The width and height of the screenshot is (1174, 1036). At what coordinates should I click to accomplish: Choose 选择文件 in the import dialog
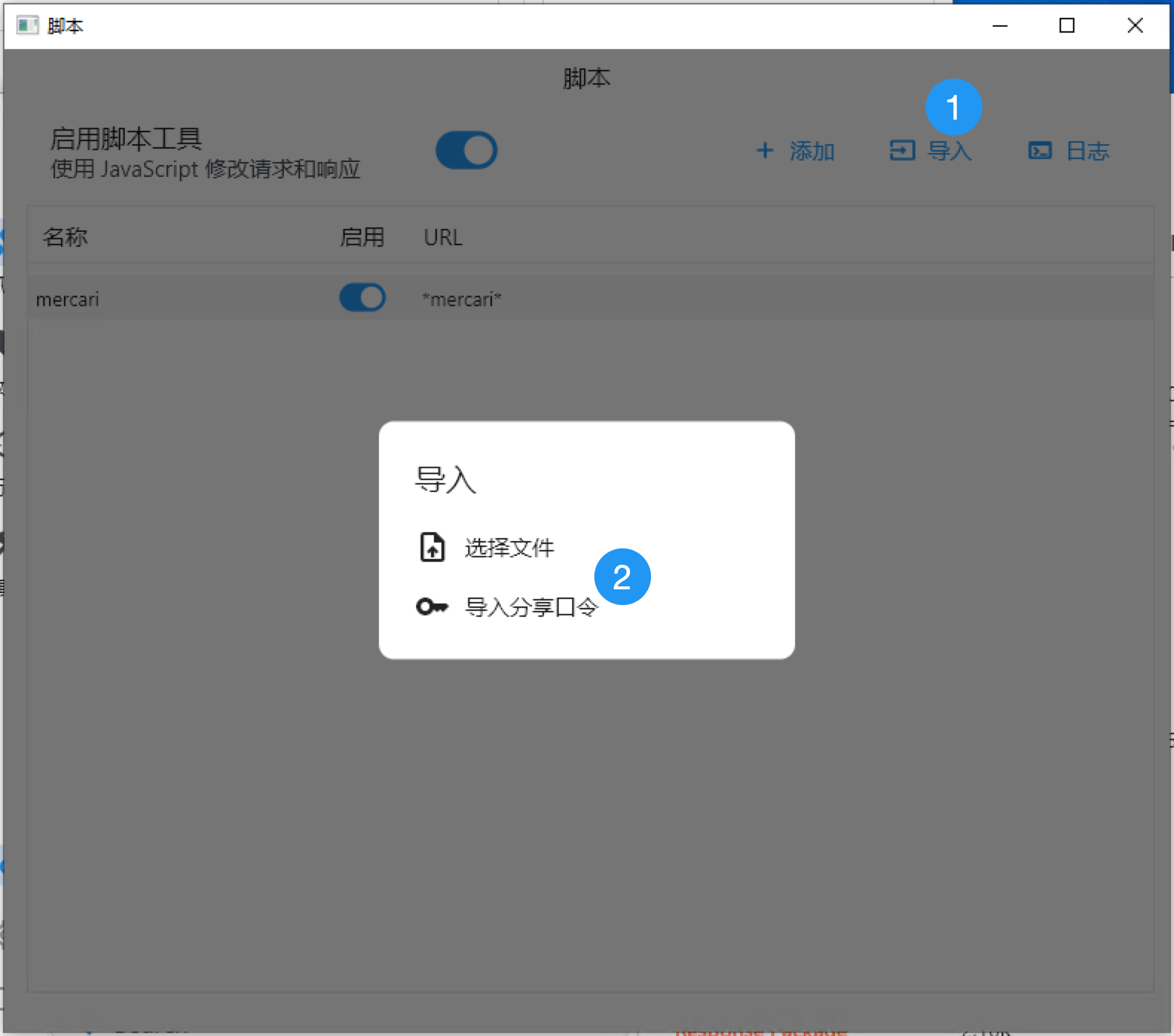click(509, 548)
